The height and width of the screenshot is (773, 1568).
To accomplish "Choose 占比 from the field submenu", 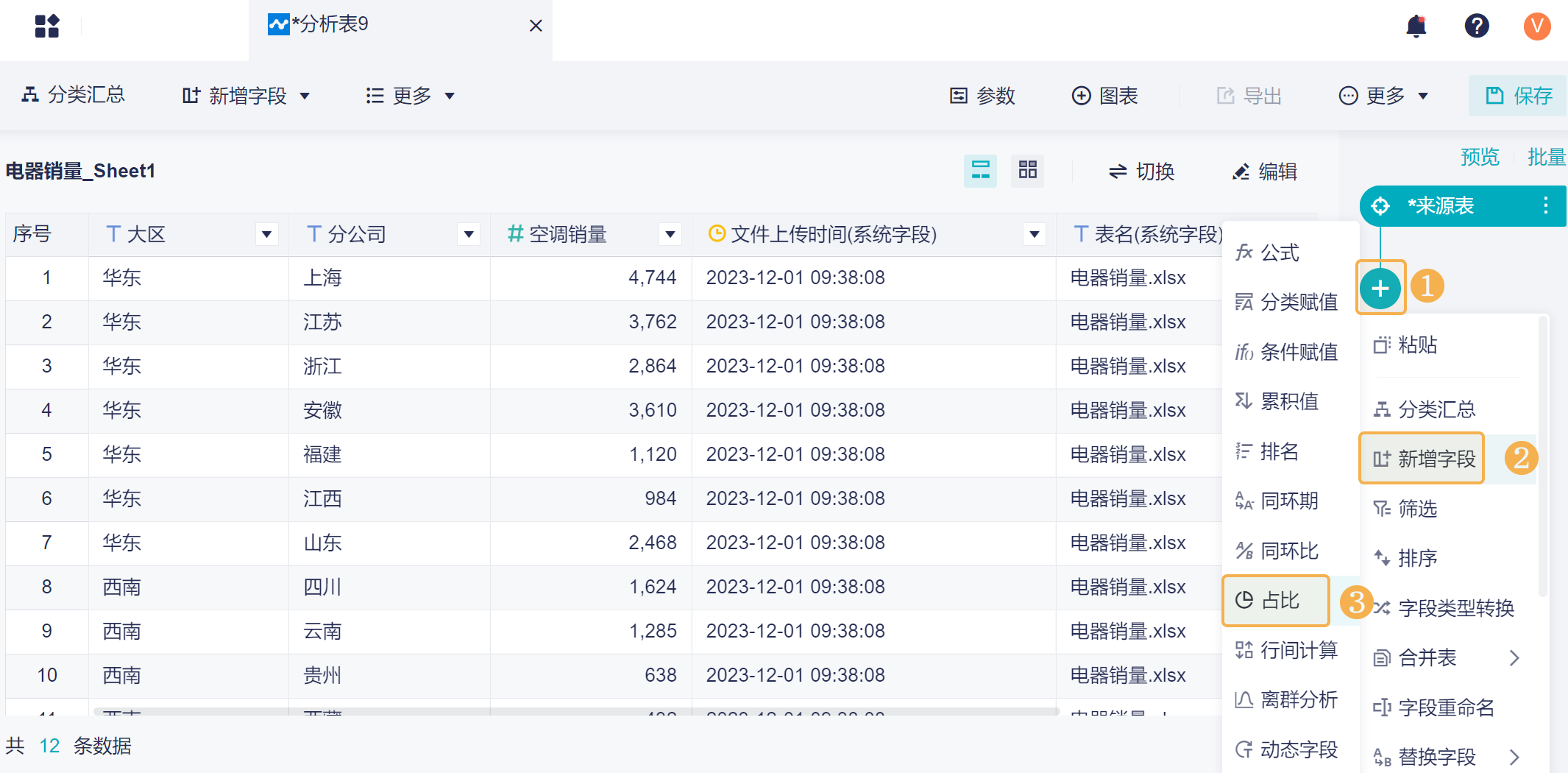I will pos(1276,601).
